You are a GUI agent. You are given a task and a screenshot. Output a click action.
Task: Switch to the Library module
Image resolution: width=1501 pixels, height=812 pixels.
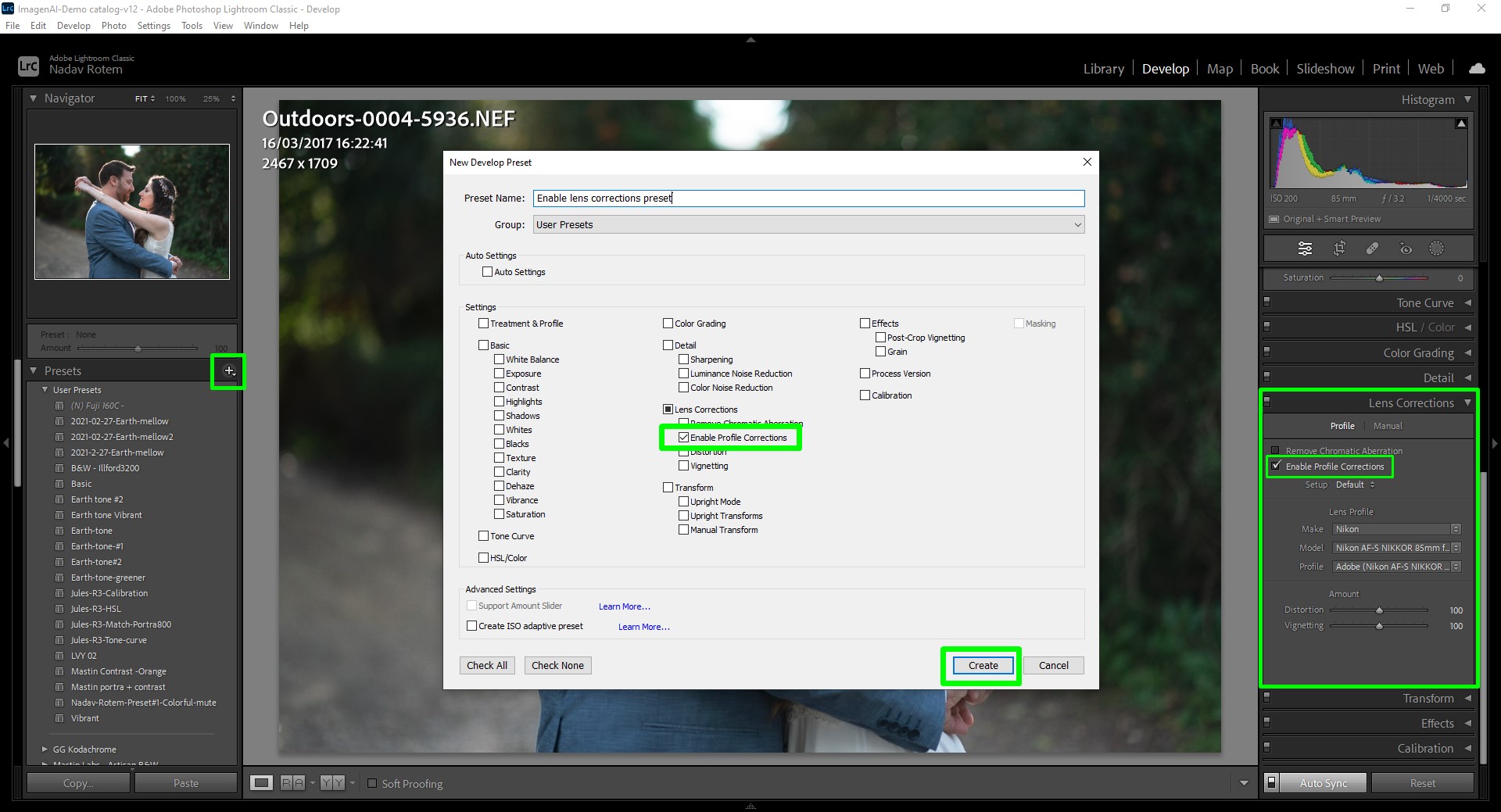[1102, 68]
